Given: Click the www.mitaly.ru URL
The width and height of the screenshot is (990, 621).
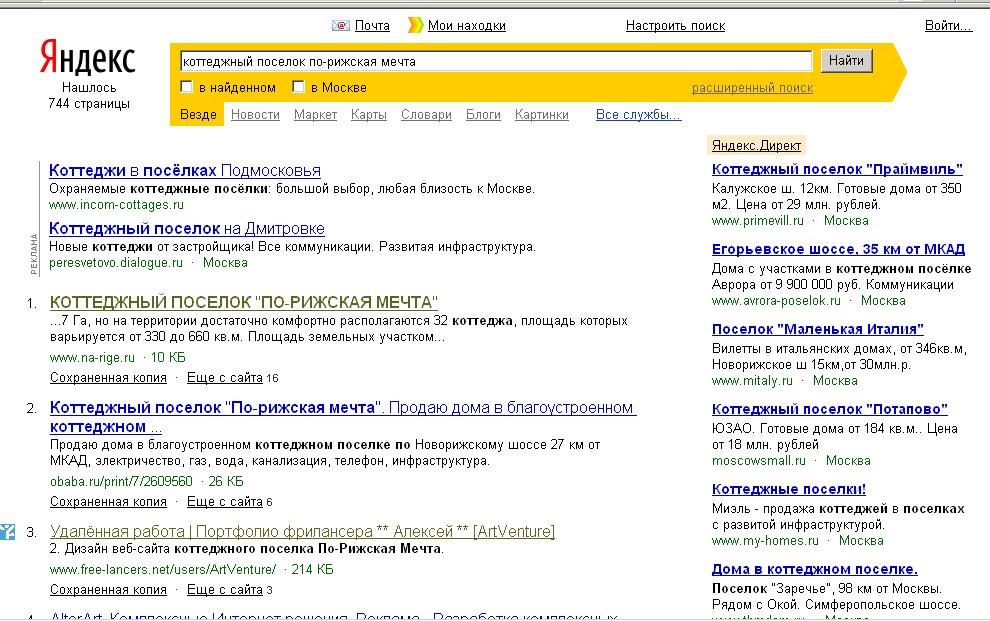Looking at the screenshot, I should point(752,381).
